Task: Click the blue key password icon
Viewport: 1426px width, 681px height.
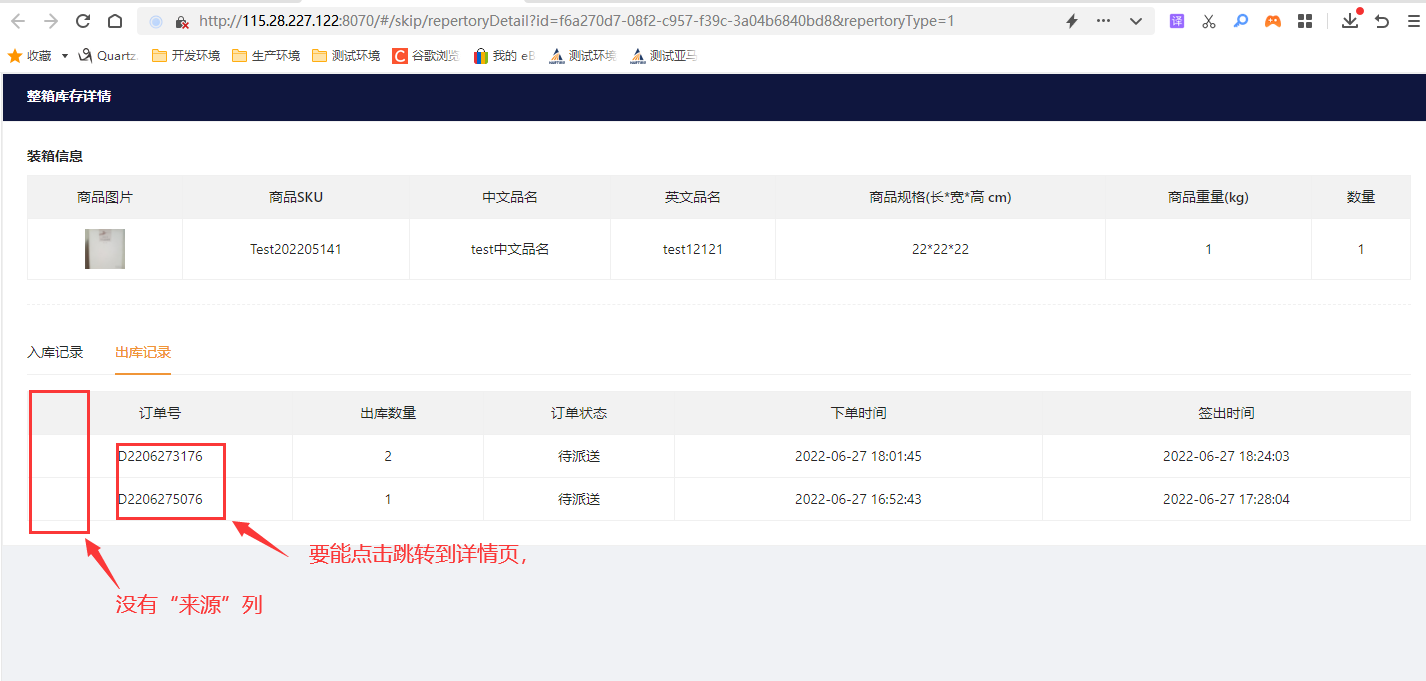Action: coord(1241,21)
